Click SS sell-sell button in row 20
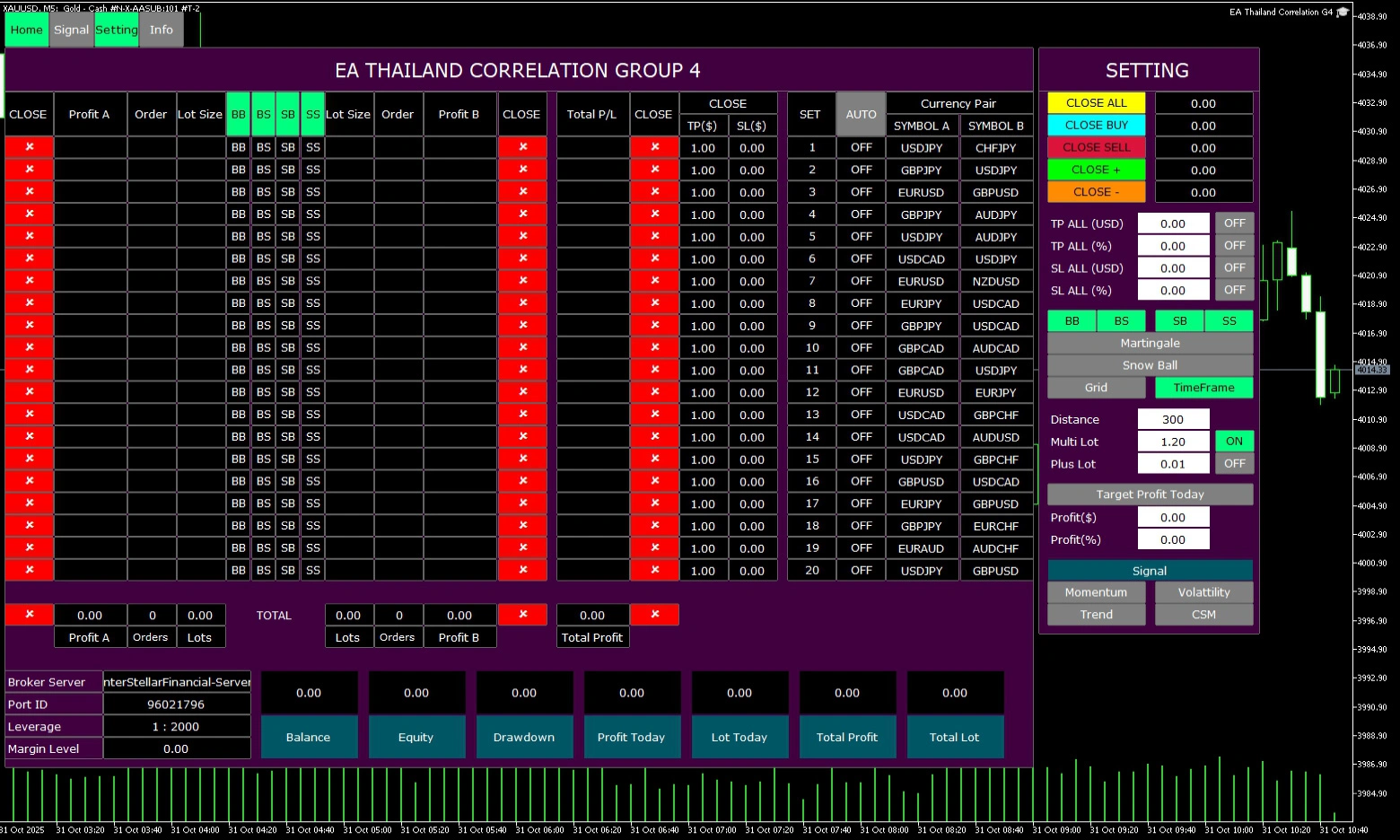This screenshot has height=840, width=1400. (312, 570)
